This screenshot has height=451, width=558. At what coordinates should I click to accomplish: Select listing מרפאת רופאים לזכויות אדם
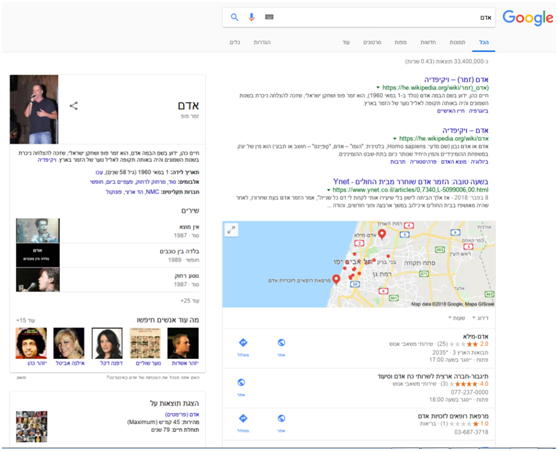pos(453,416)
